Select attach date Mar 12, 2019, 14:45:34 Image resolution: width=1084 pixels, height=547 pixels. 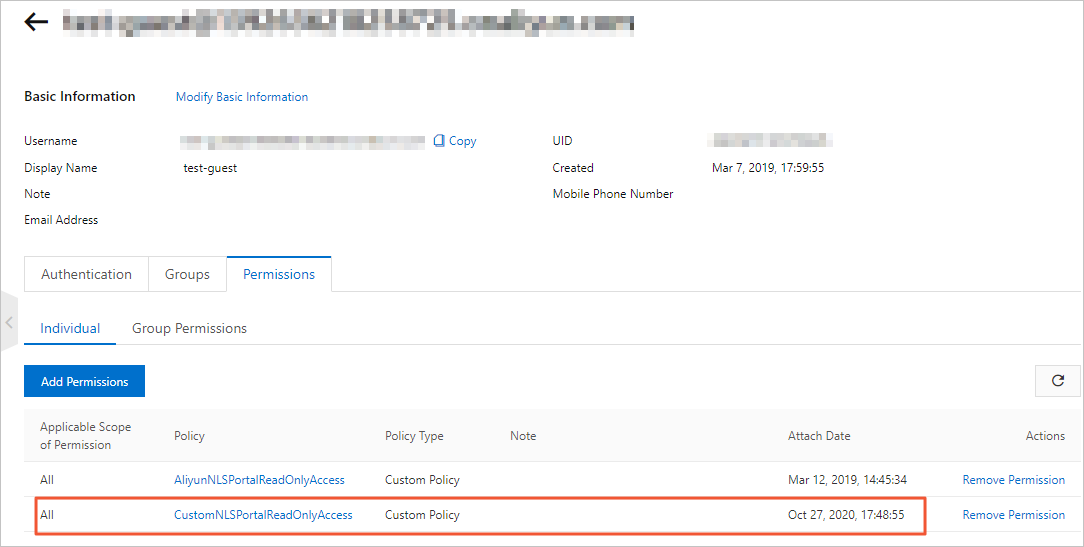(x=848, y=480)
